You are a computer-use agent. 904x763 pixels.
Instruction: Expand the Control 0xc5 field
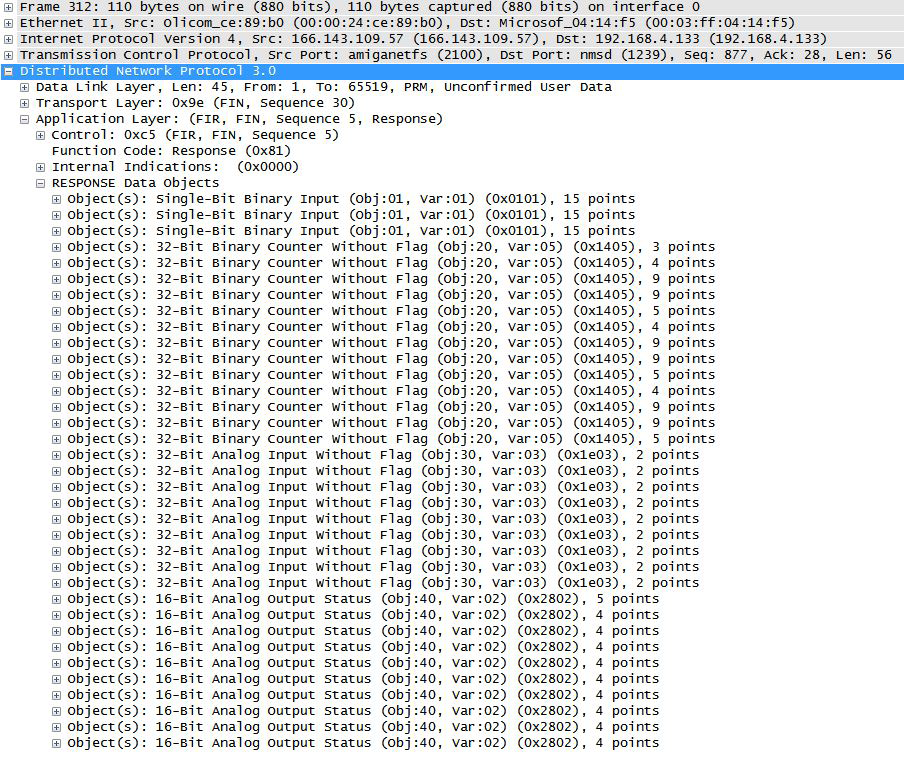point(39,135)
